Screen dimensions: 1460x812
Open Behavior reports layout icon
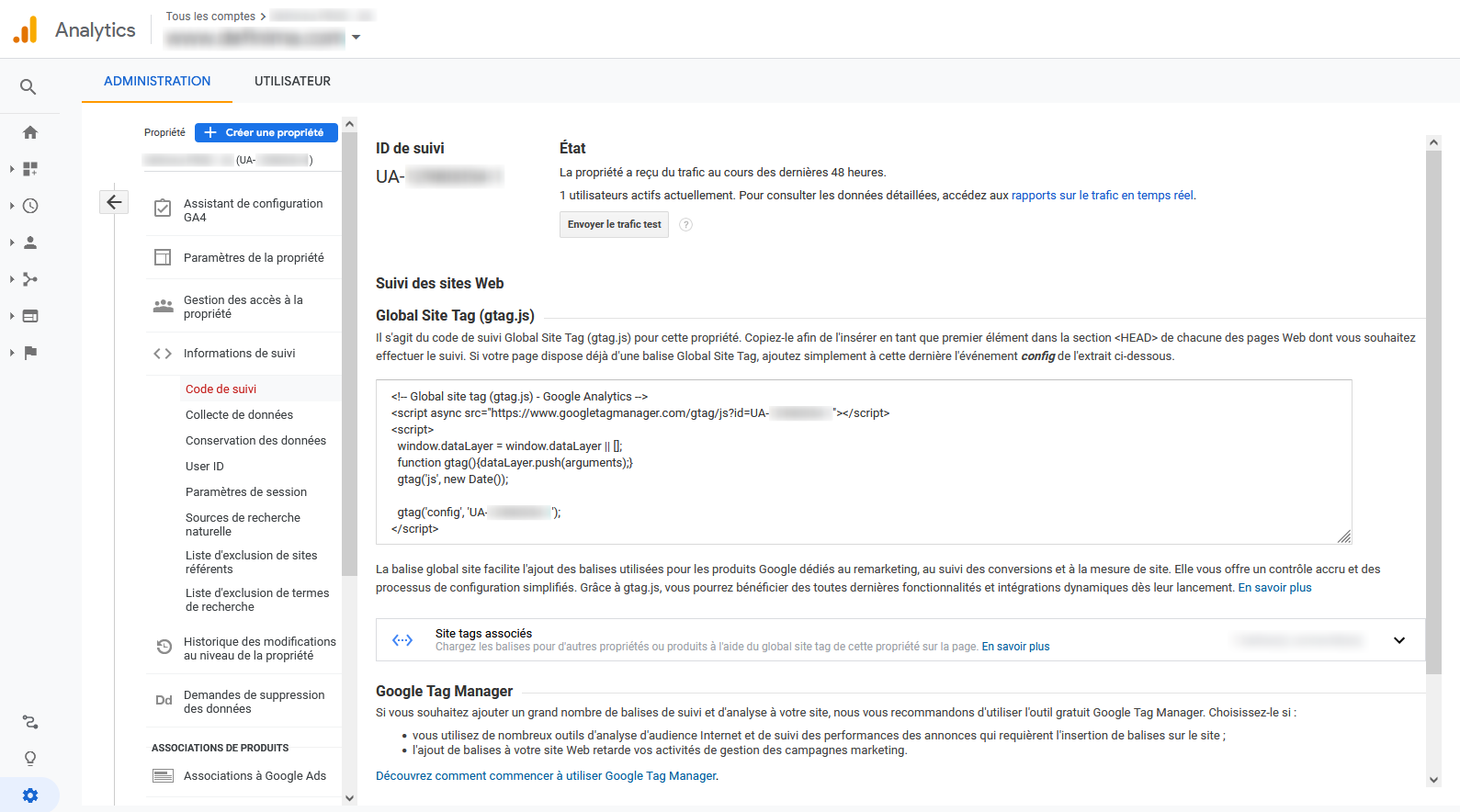click(x=30, y=316)
